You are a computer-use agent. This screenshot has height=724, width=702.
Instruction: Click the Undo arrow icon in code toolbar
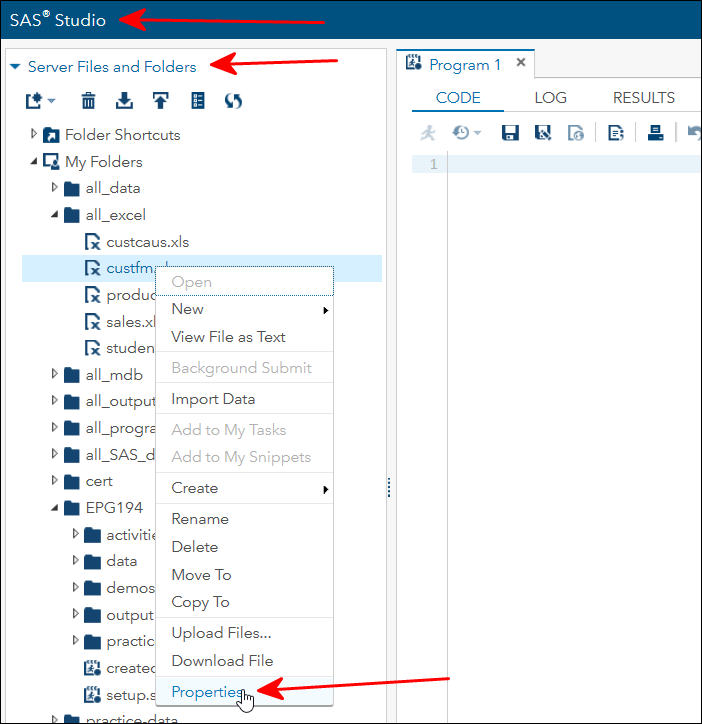point(694,133)
